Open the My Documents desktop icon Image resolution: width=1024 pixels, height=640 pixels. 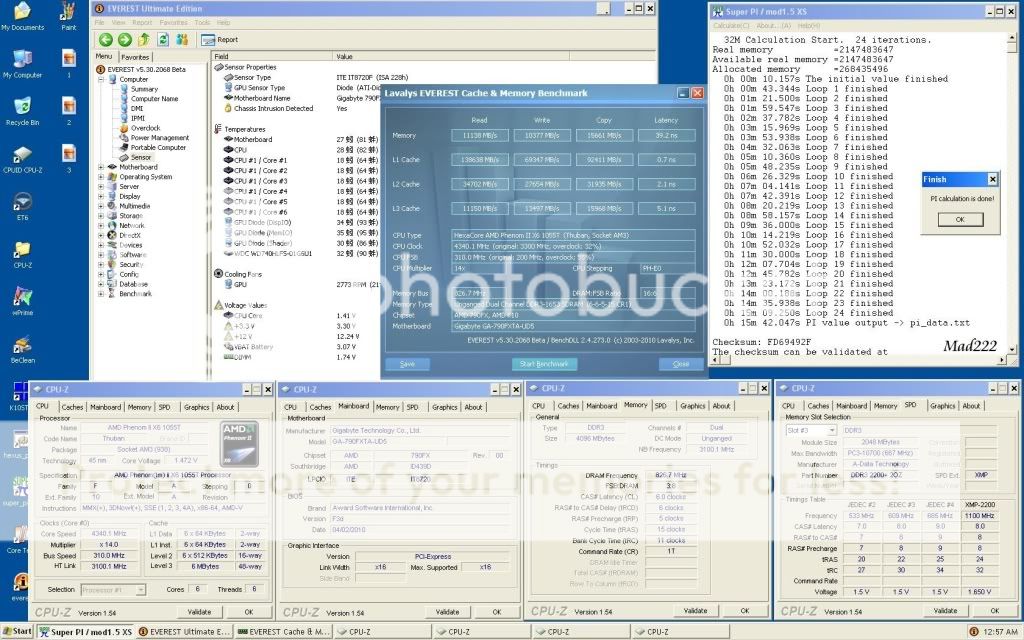pos(23,16)
